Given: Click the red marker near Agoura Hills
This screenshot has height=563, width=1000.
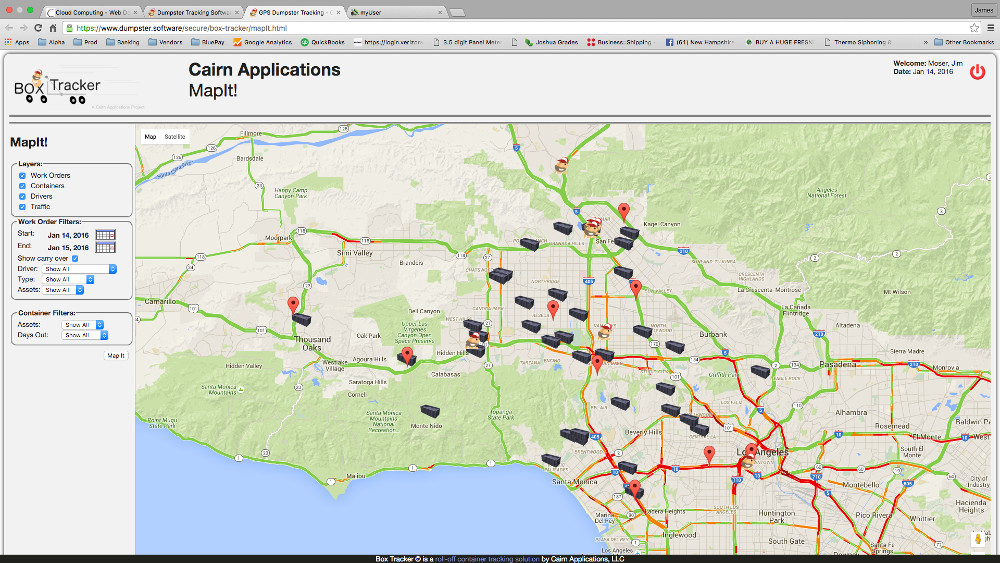Looking at the screenshot, I should click(407, 355).
